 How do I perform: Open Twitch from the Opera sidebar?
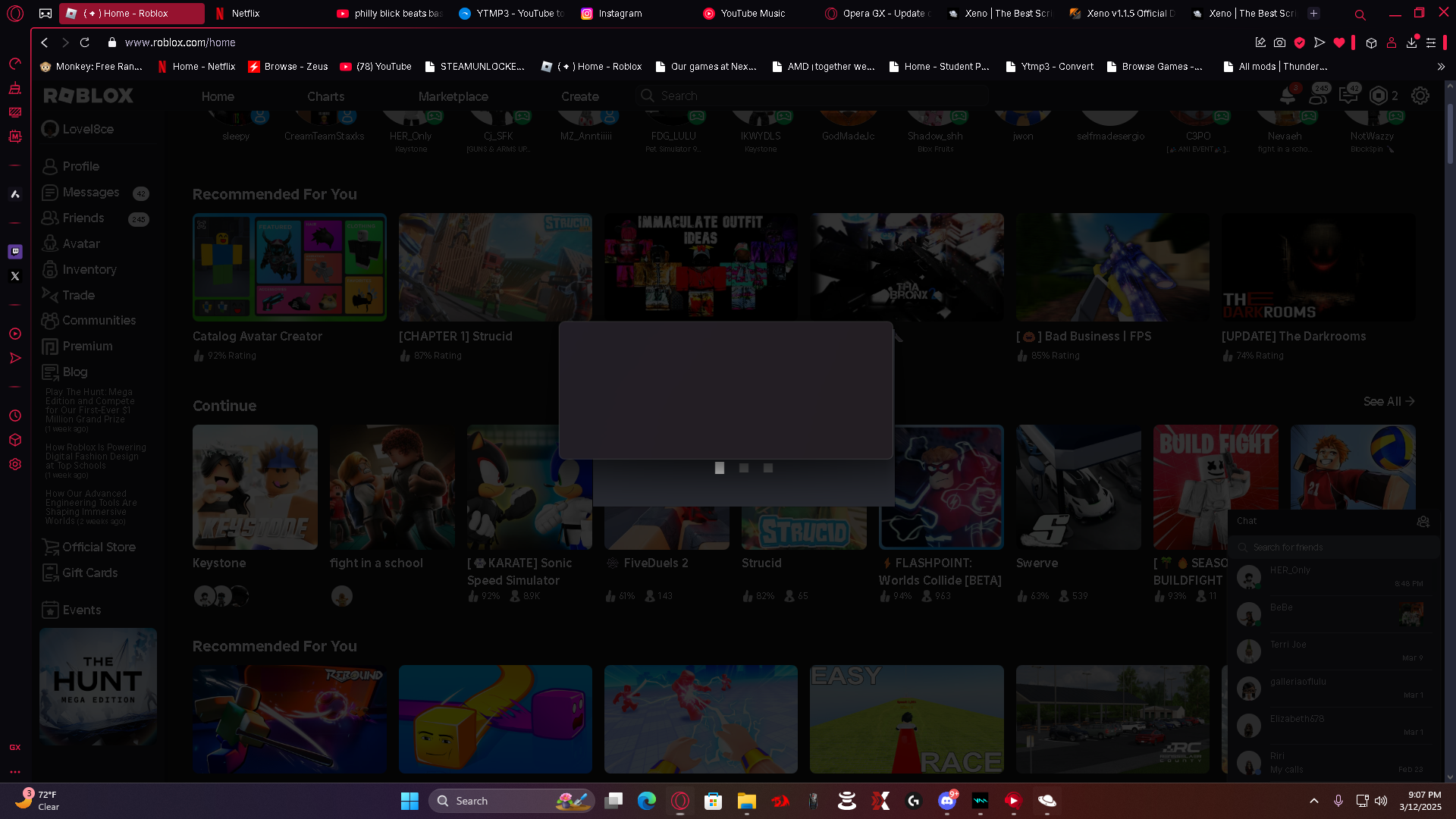tap(15, 251)
